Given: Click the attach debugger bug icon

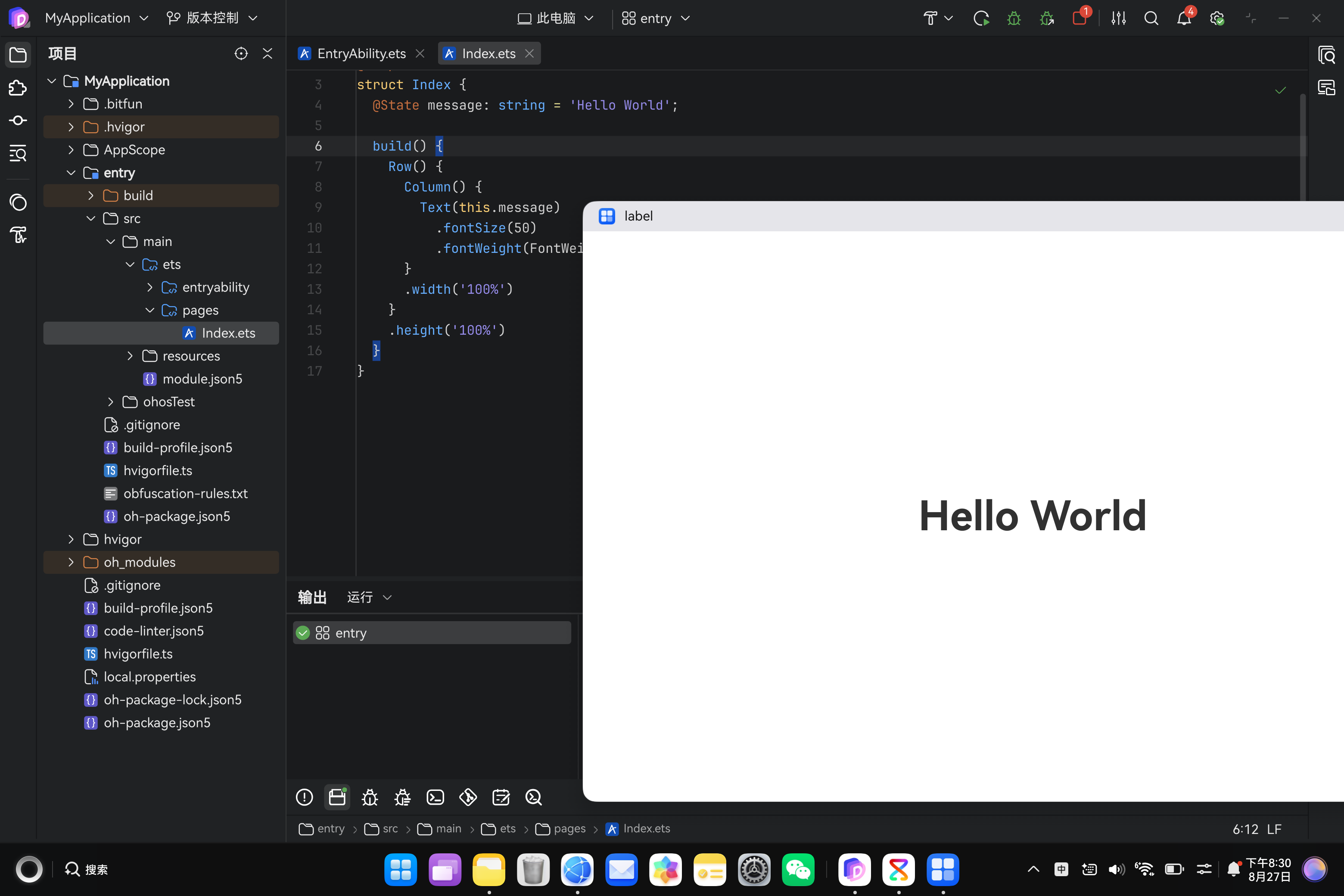Looking at the screenshot, I should pyautogui.click(x=1047, y=18).
